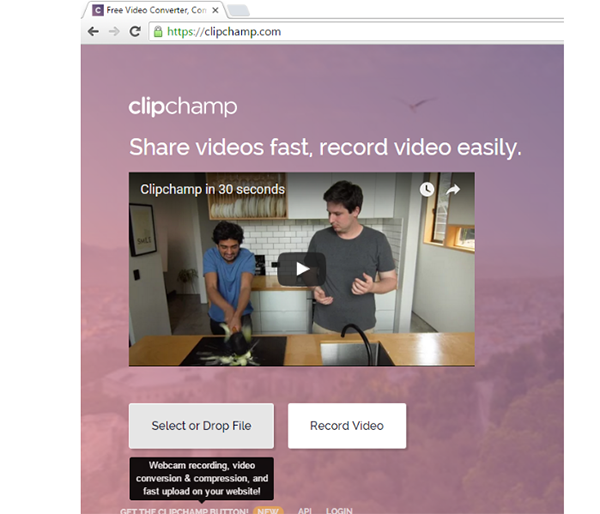
Task: Click the green padlock security icon
Action: pos(158,31)
